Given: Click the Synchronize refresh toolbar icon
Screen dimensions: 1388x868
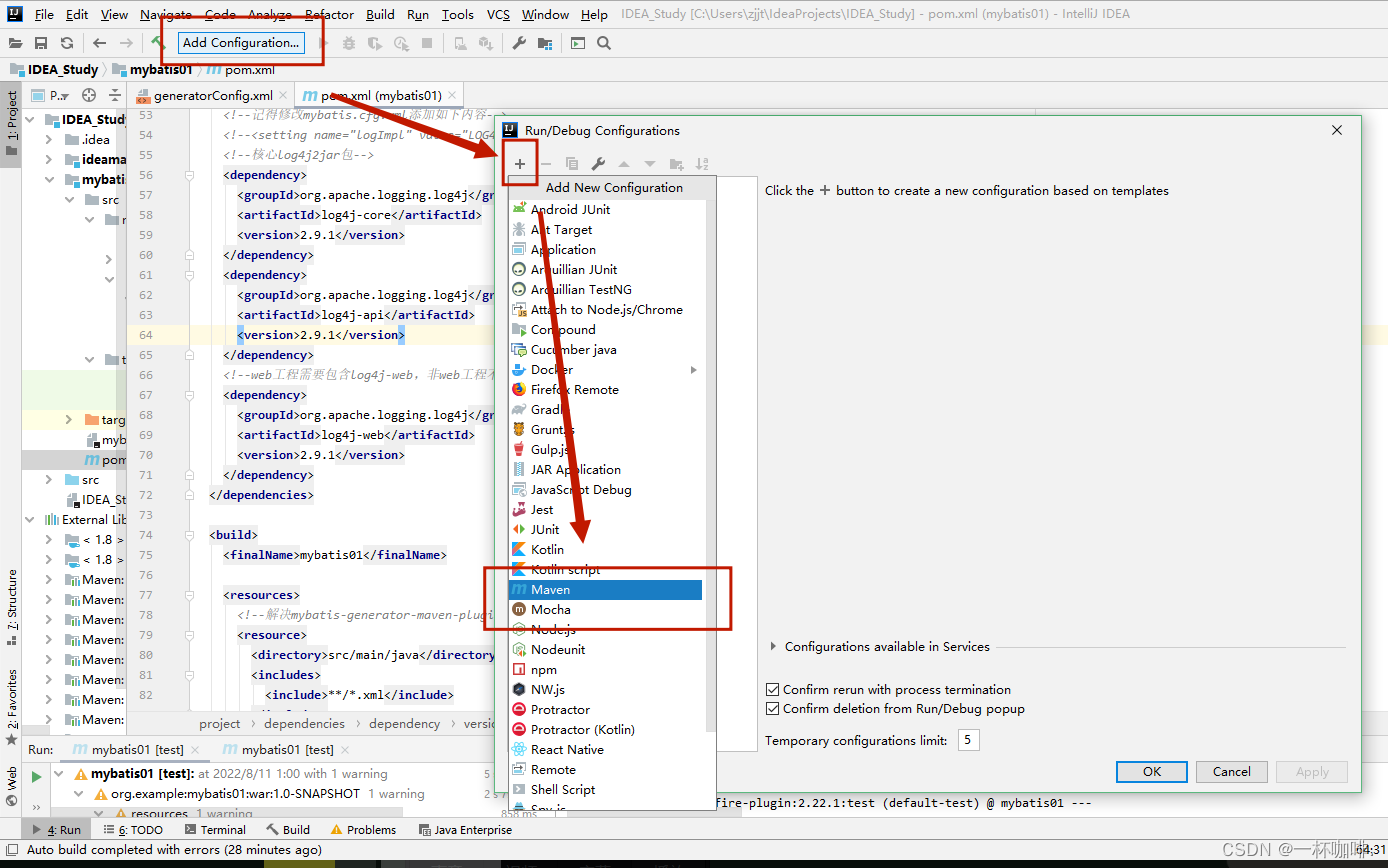Looking at the screenshot, I should click(67, 43).
